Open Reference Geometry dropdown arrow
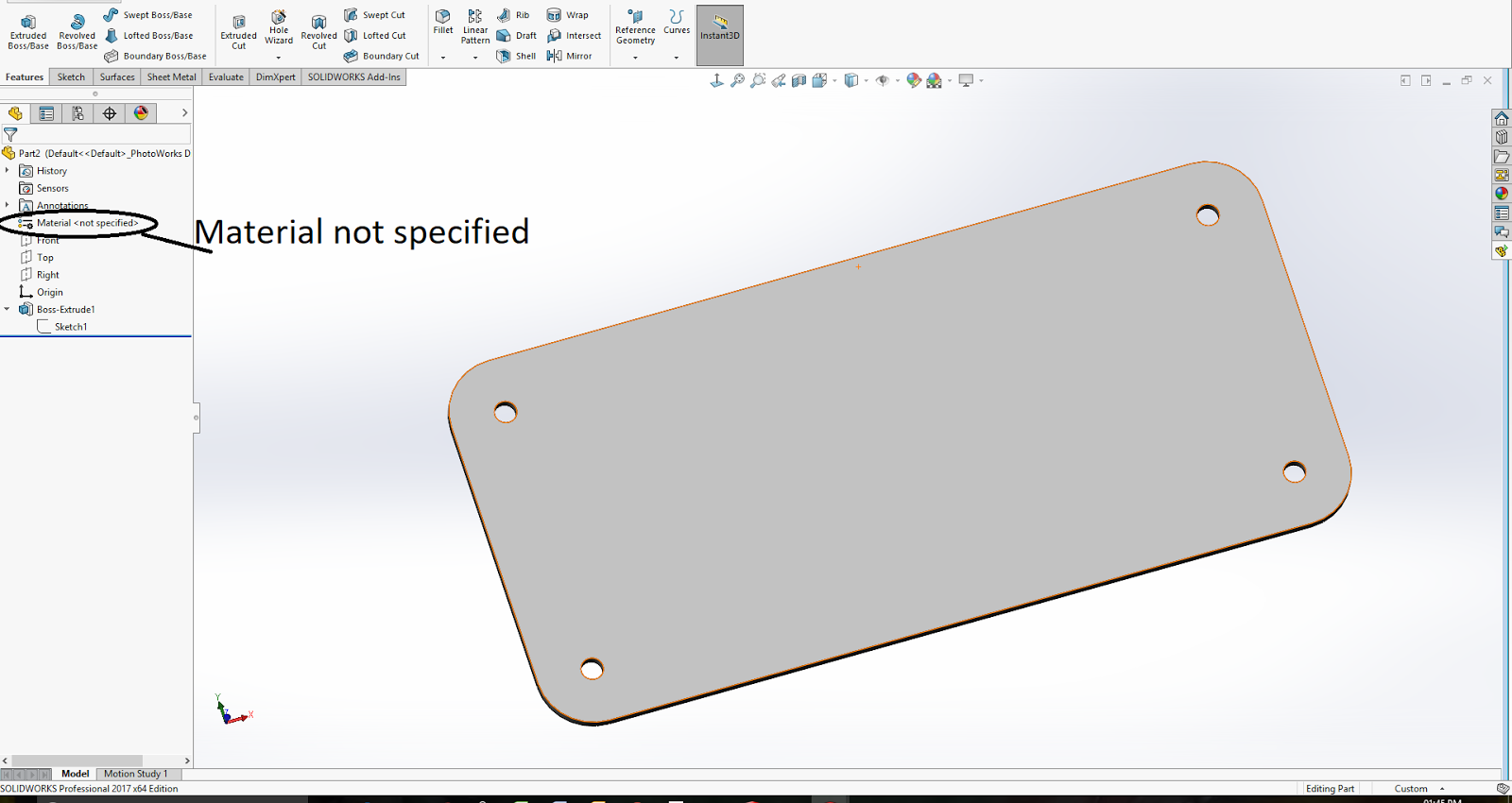Viewport: 1512px width, 803px height. click(635, 58)
